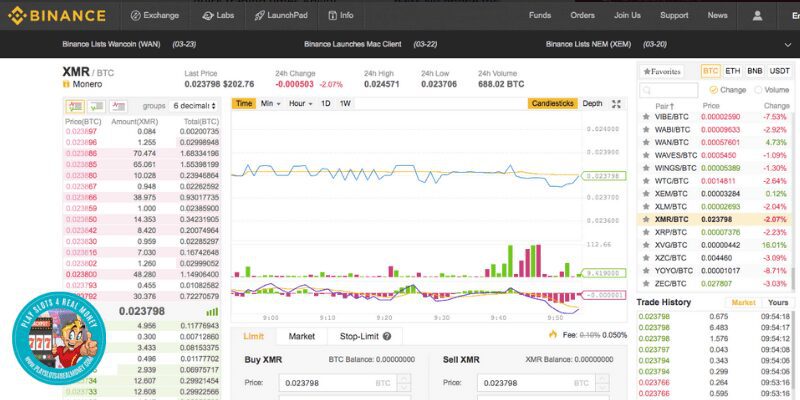Toggle favorite star for VIBE/BTC
800x400 pixels.
[646, 117]
